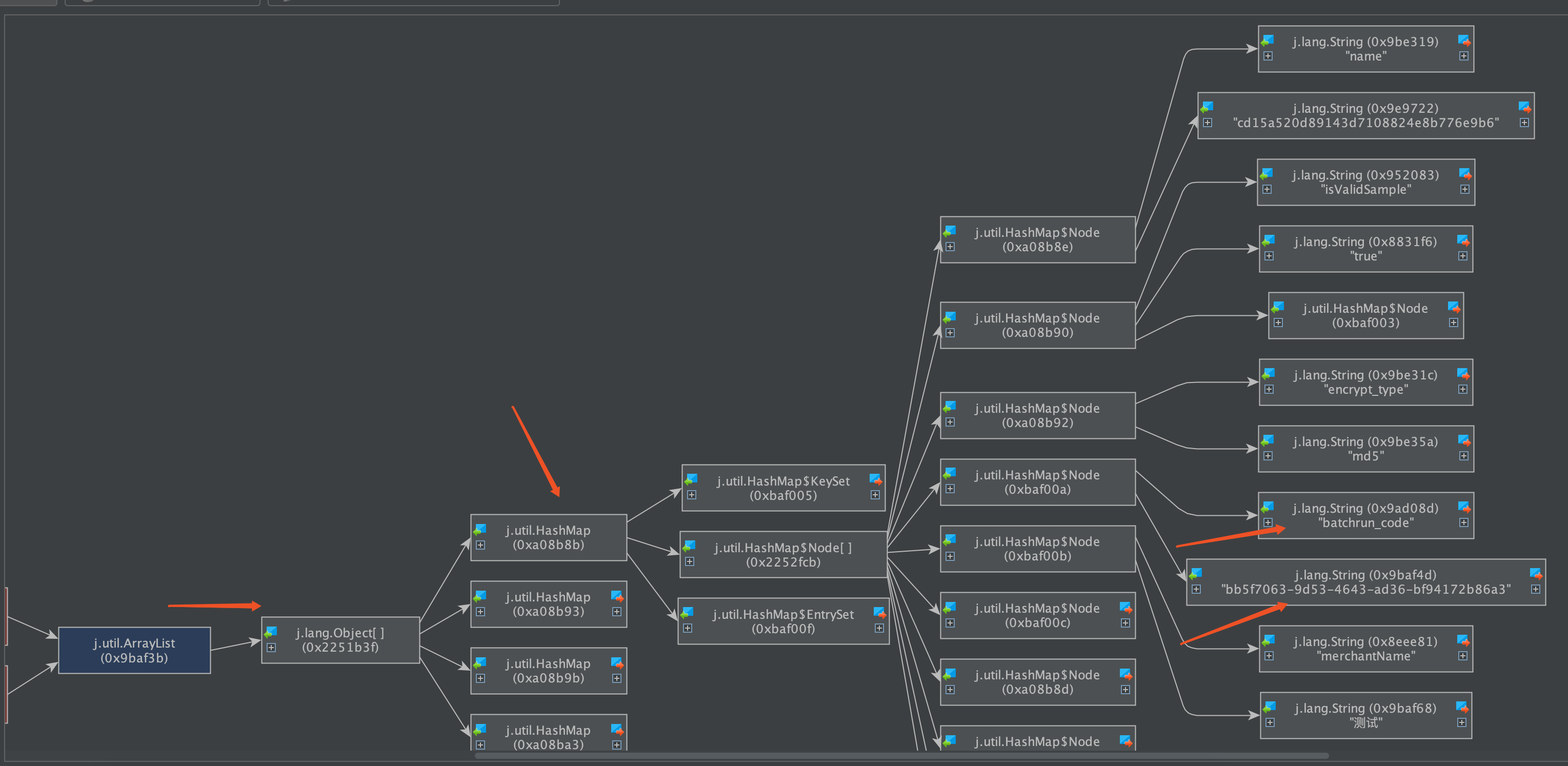Click incoming references icon on Node 0xa08b92

[950, 407]
